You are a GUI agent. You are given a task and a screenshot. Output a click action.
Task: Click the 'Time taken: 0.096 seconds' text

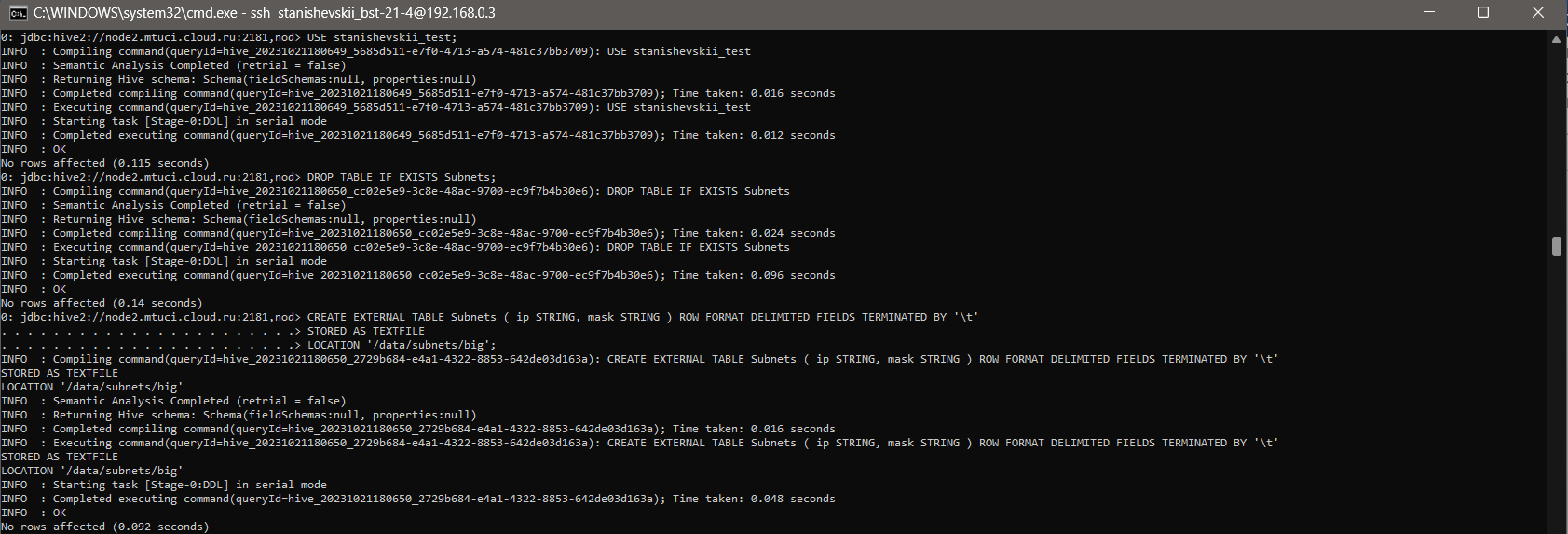coord(754,275)
